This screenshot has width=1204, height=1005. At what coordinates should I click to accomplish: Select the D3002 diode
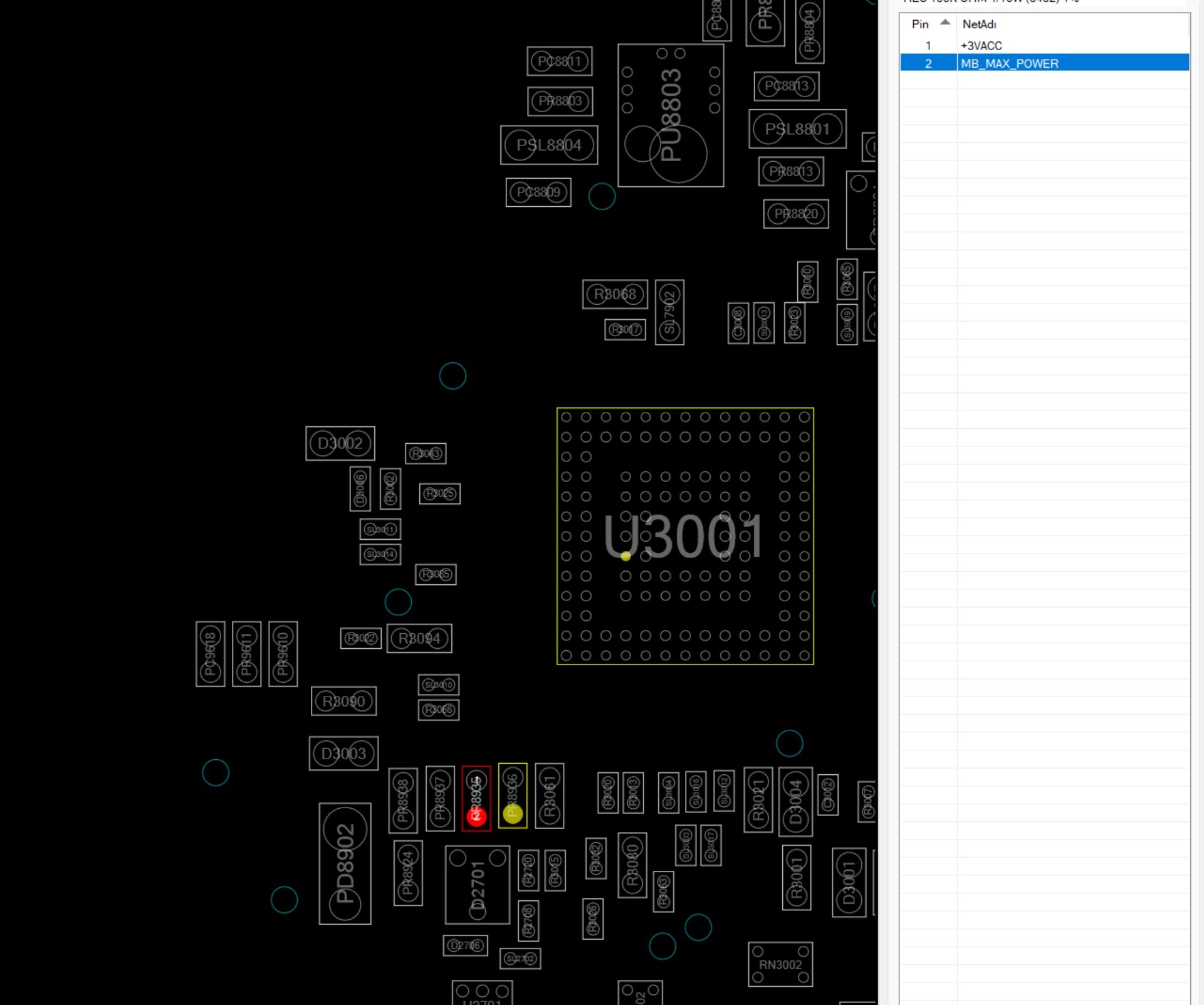coord(340,443)
